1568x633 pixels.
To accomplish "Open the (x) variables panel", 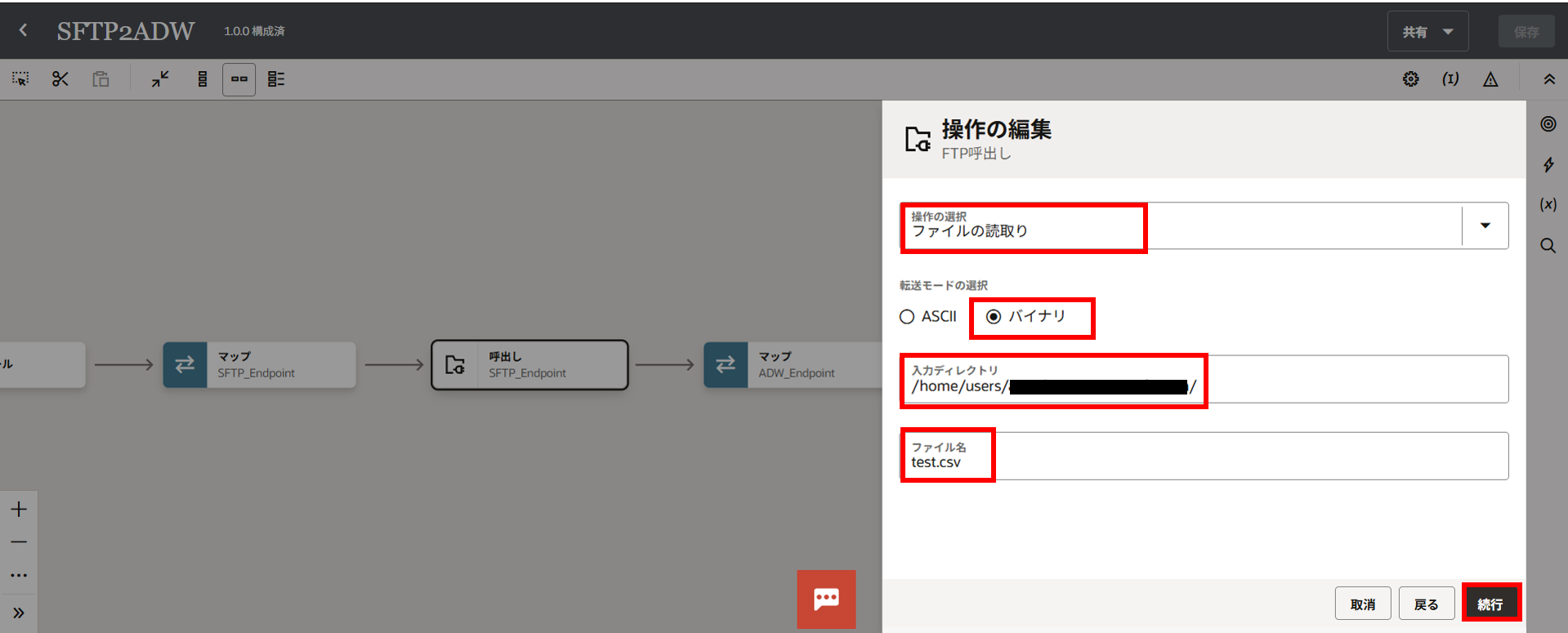I will [1548, 204].
